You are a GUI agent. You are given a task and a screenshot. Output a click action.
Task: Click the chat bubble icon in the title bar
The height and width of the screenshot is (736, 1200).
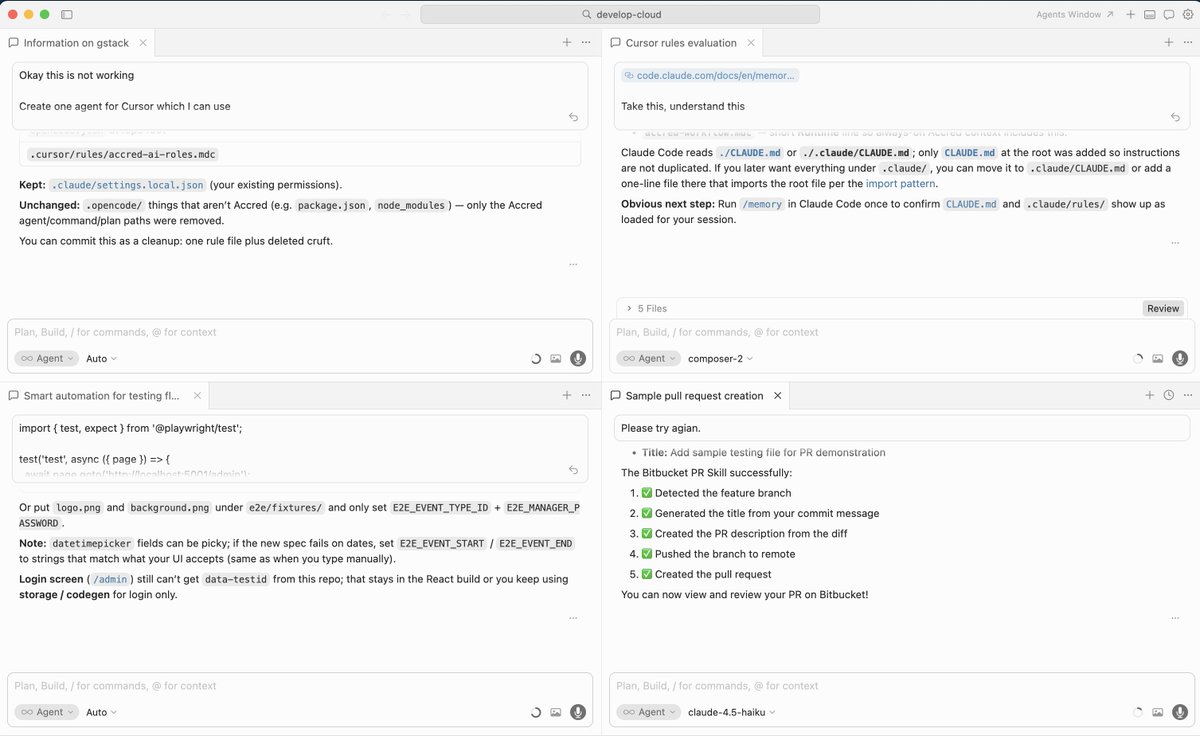click(x=1168, y=15)
